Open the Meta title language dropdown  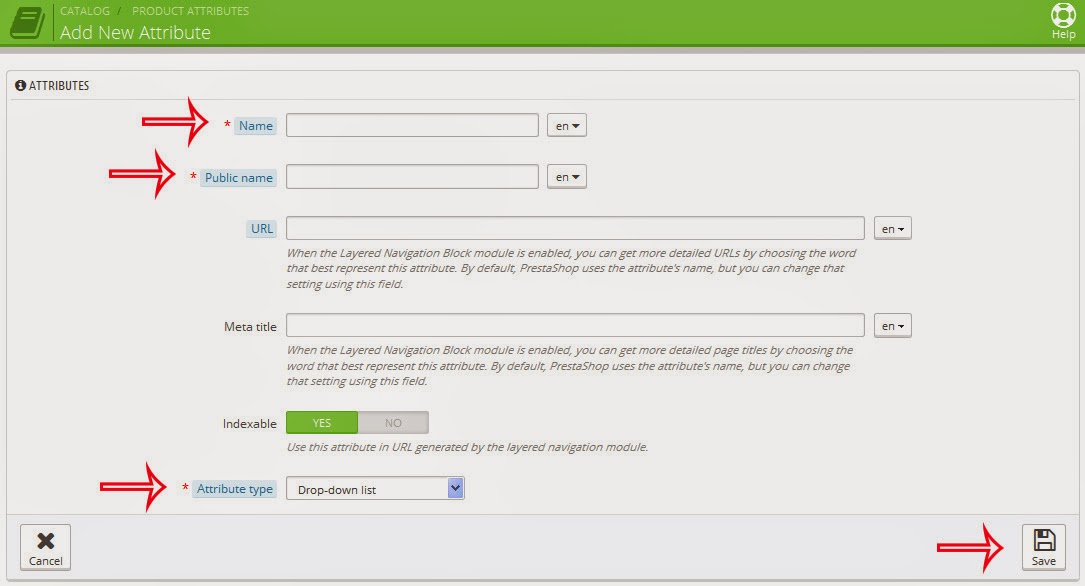(893, 326)
